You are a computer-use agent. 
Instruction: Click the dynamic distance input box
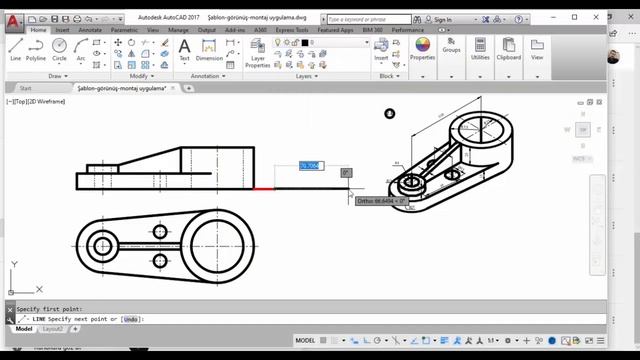311,166
